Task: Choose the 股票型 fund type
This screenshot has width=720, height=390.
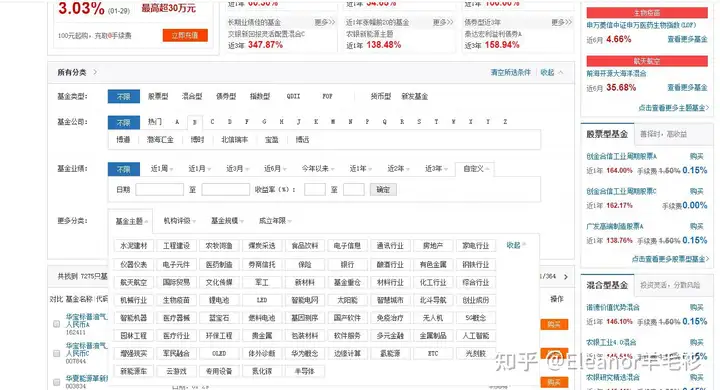Action: (x=158, y=96)
